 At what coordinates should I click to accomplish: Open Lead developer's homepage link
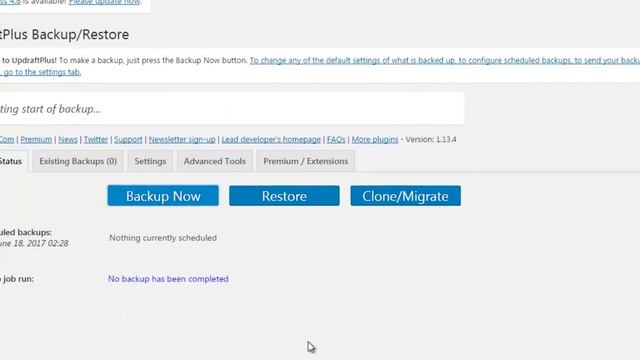[x=271, y=140]
